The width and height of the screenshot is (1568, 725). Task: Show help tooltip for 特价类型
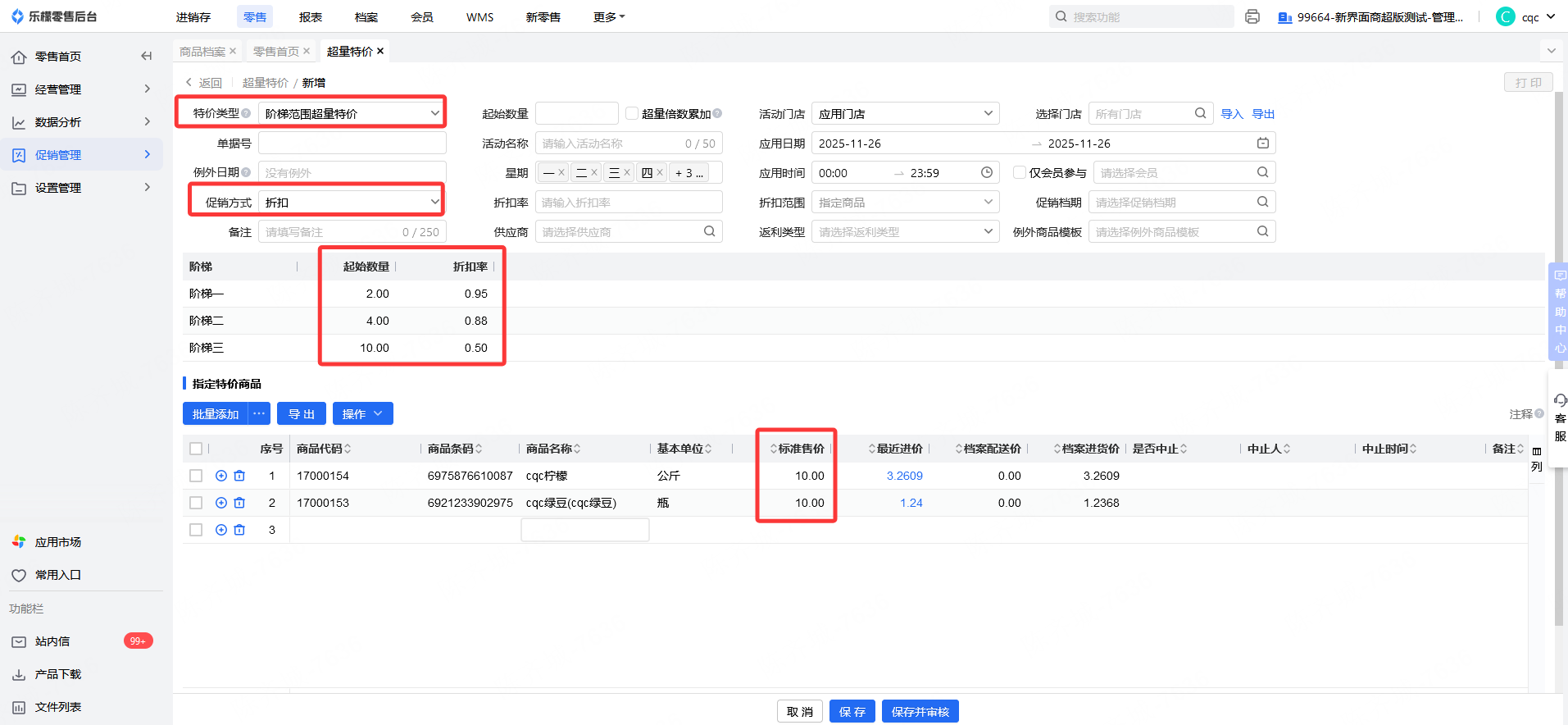coord(246,113)
